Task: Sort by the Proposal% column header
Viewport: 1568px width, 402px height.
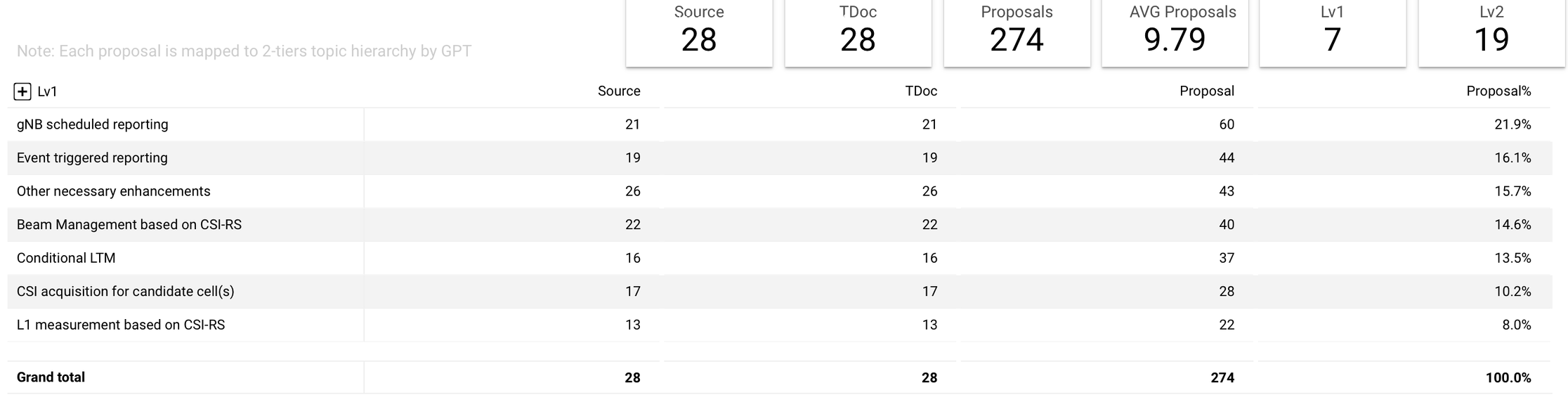Action: coord(1498,91)
